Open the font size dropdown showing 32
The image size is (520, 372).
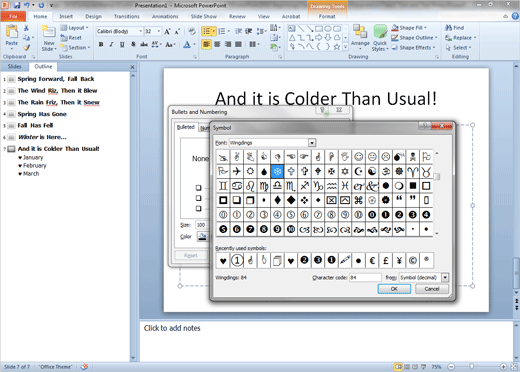[159, 31]
